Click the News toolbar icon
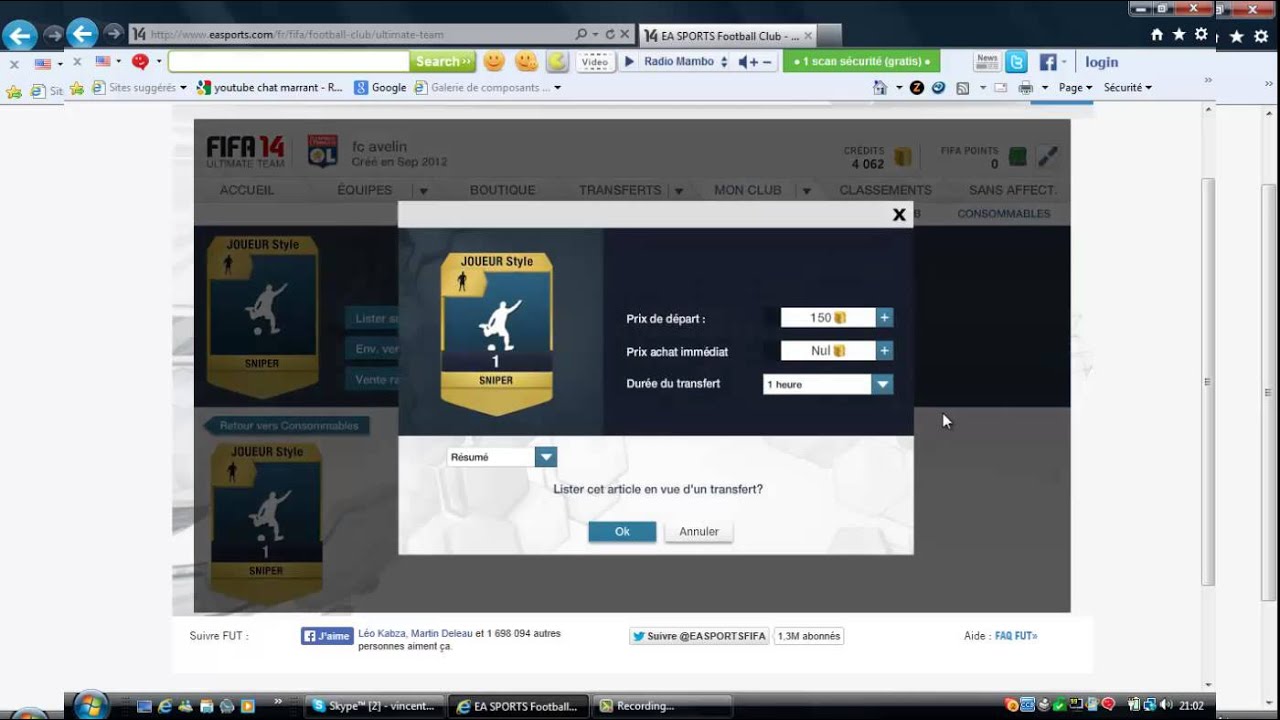This screenshot has height=720, width=1280. click(x=987, y=62)
